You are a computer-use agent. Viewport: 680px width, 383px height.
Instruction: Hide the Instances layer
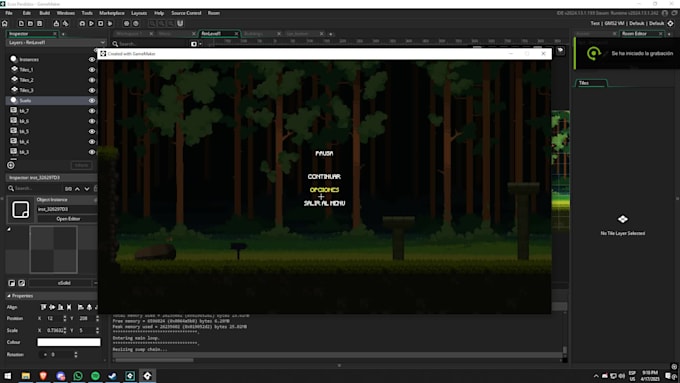point(92,59)
